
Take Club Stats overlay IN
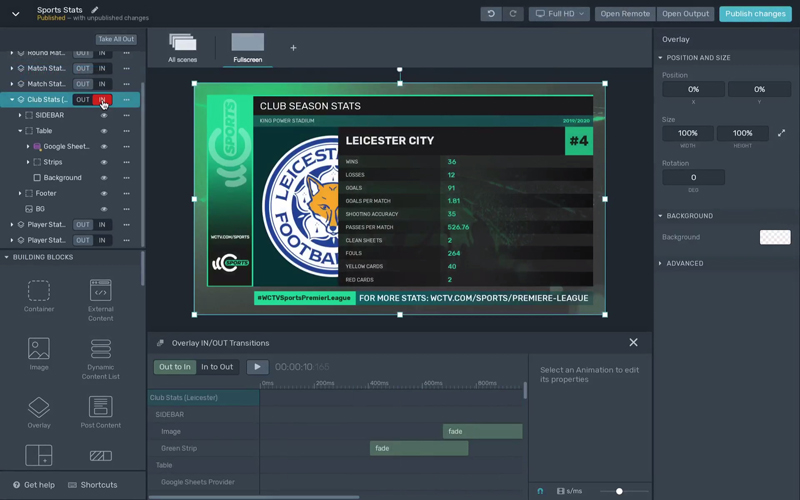pyautogui.click(x=102, y=99)
